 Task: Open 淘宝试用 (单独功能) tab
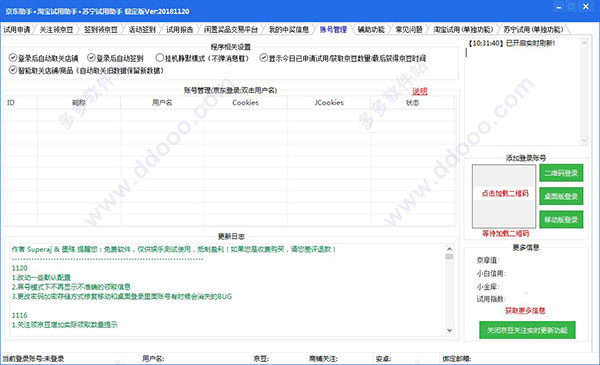[463, 29]
